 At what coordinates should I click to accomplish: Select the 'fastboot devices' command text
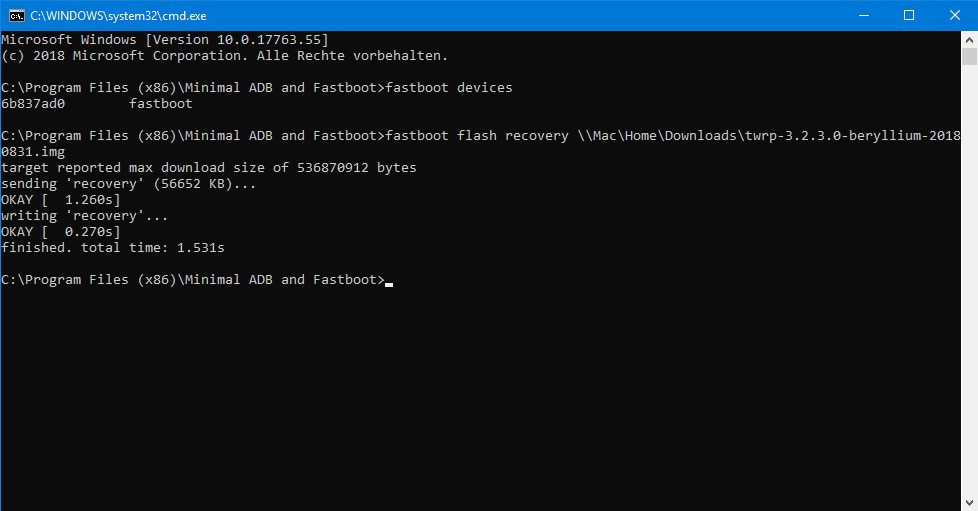449,87
